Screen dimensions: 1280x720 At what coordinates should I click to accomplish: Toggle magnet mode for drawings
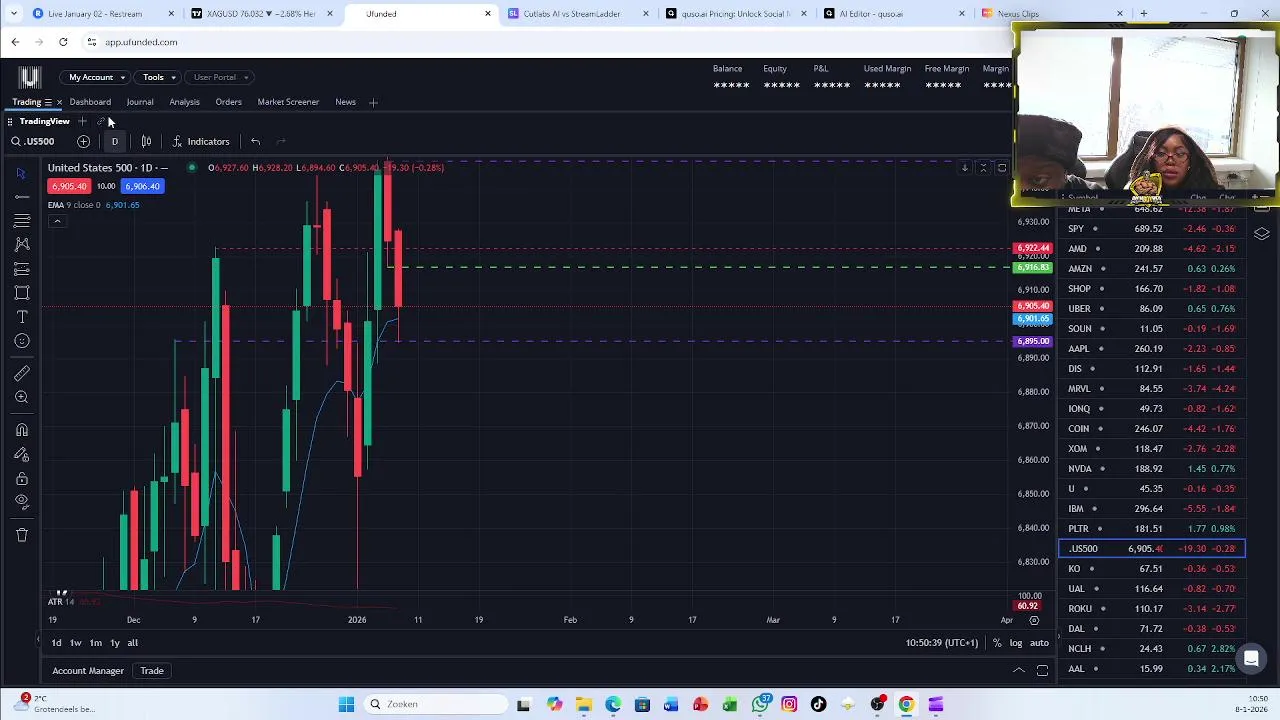pos(21,430)
